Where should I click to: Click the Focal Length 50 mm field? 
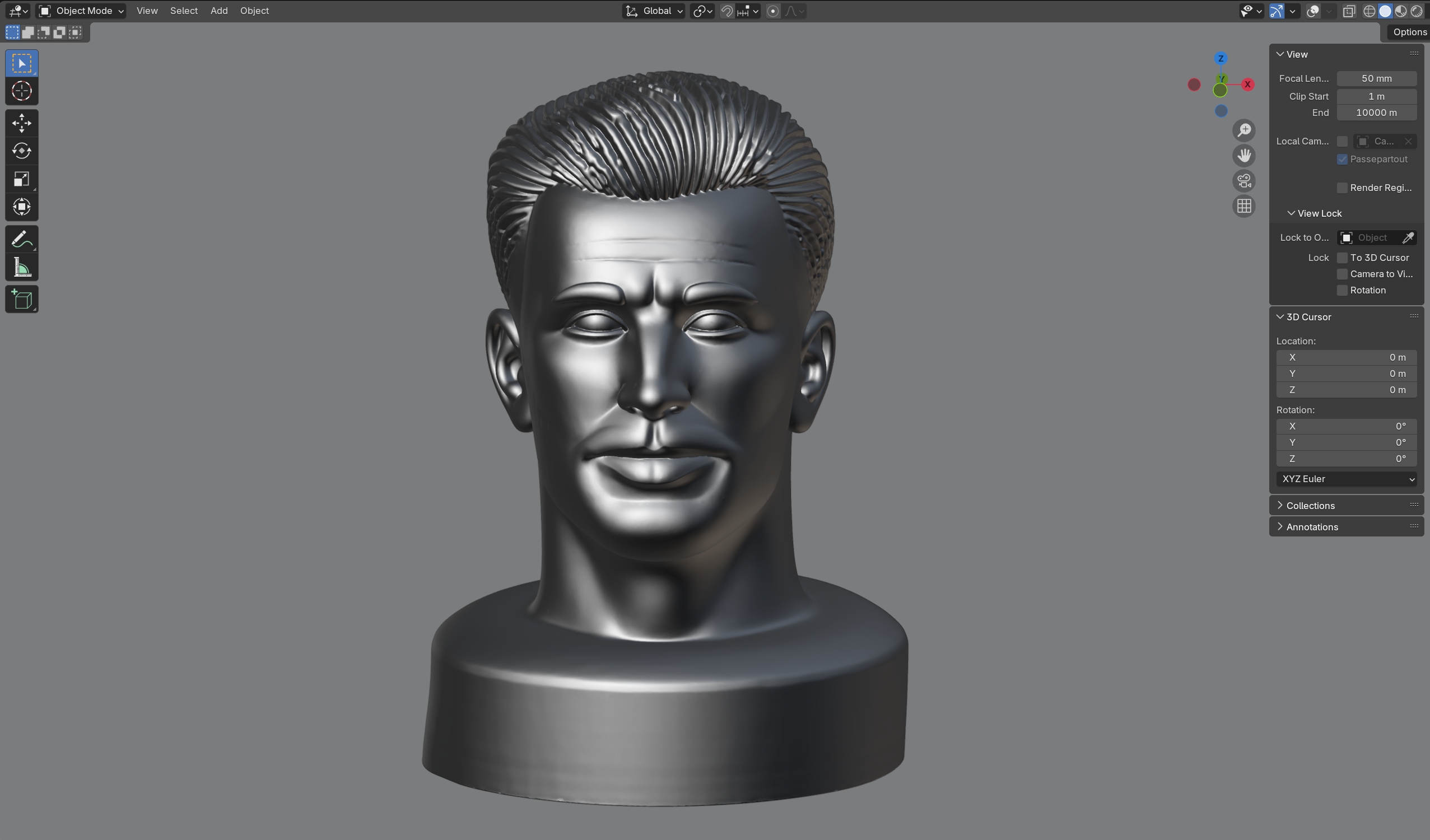(1376, 79)
